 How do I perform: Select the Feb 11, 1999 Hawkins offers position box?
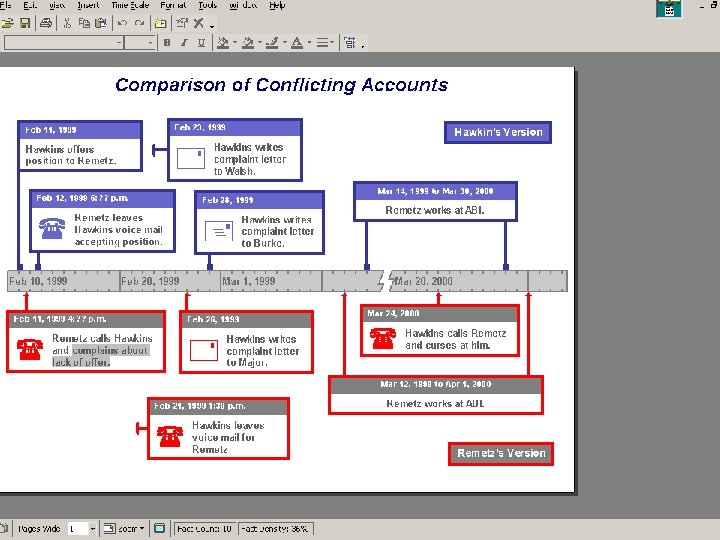[80, 146]
